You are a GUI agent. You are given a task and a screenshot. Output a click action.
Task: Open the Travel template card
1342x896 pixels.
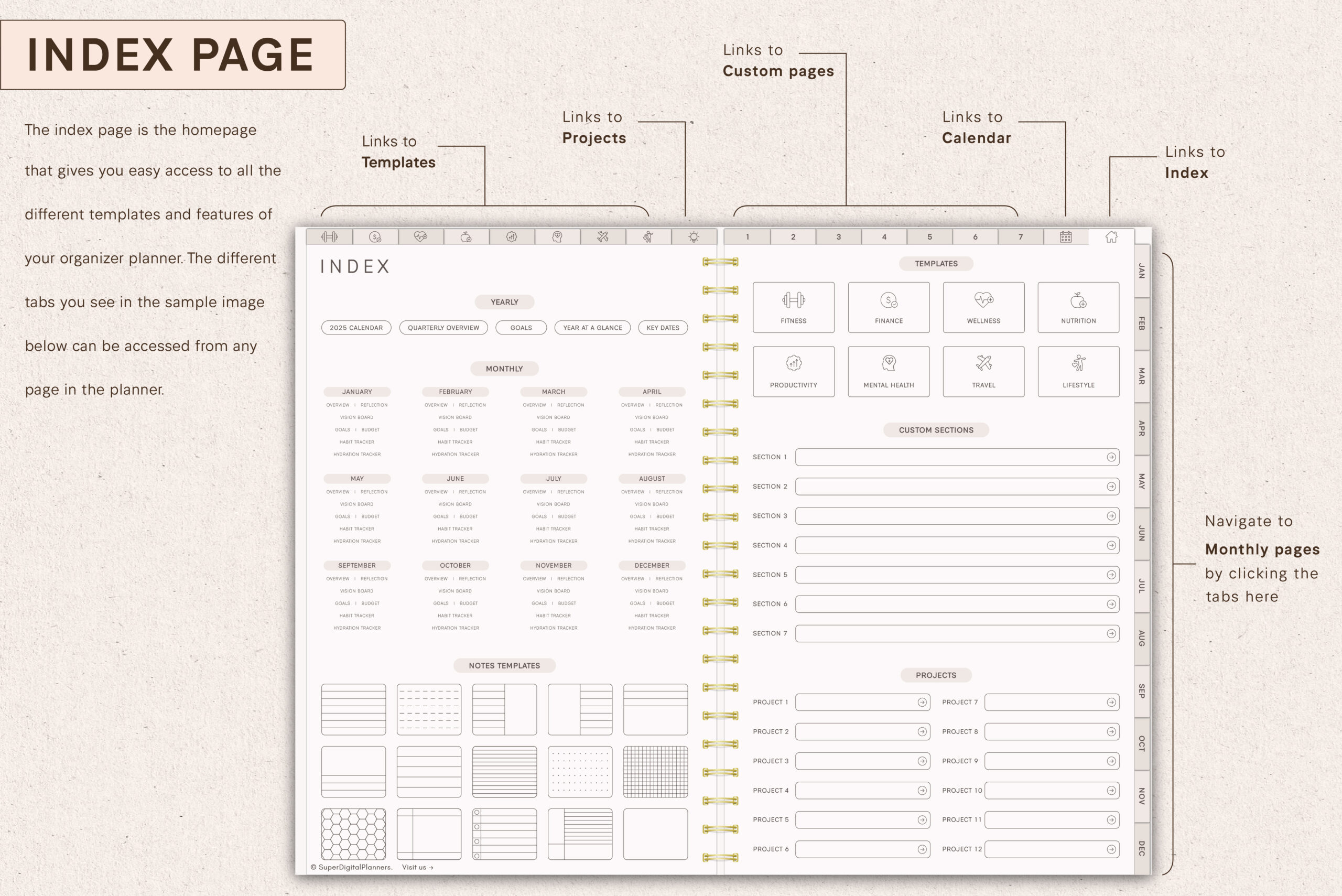point(984,371)
